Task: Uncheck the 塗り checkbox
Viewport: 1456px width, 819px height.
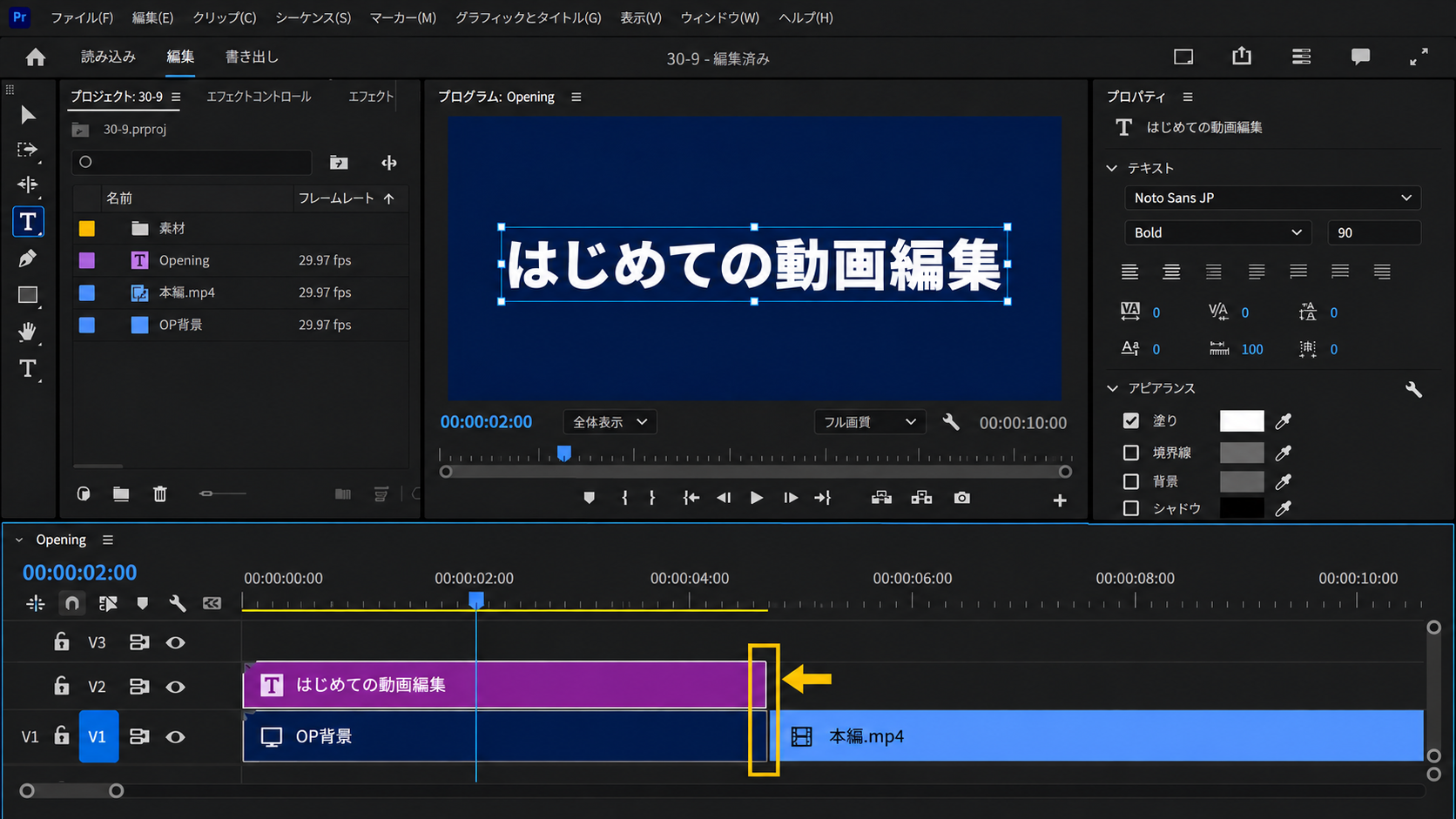Action: 1130,421
